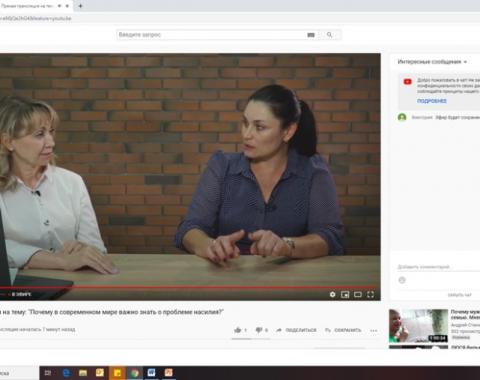Open Task View on the taskbar
480x380 pixels.
48,373
